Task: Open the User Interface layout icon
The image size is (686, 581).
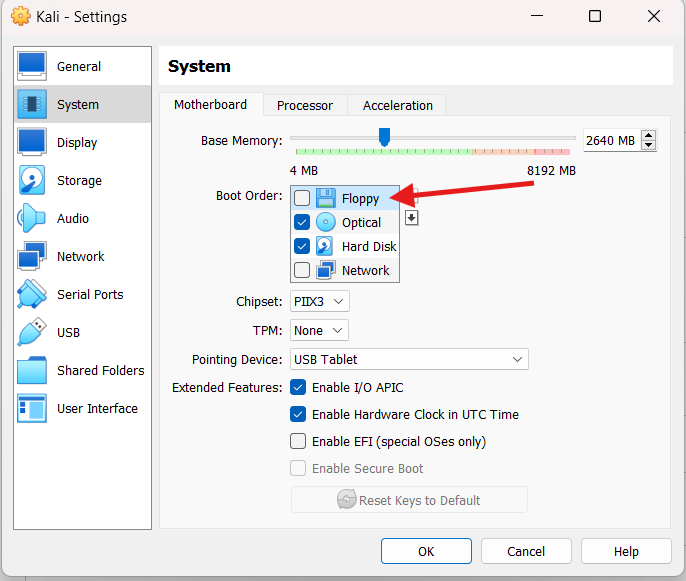Action: [32, 408]
